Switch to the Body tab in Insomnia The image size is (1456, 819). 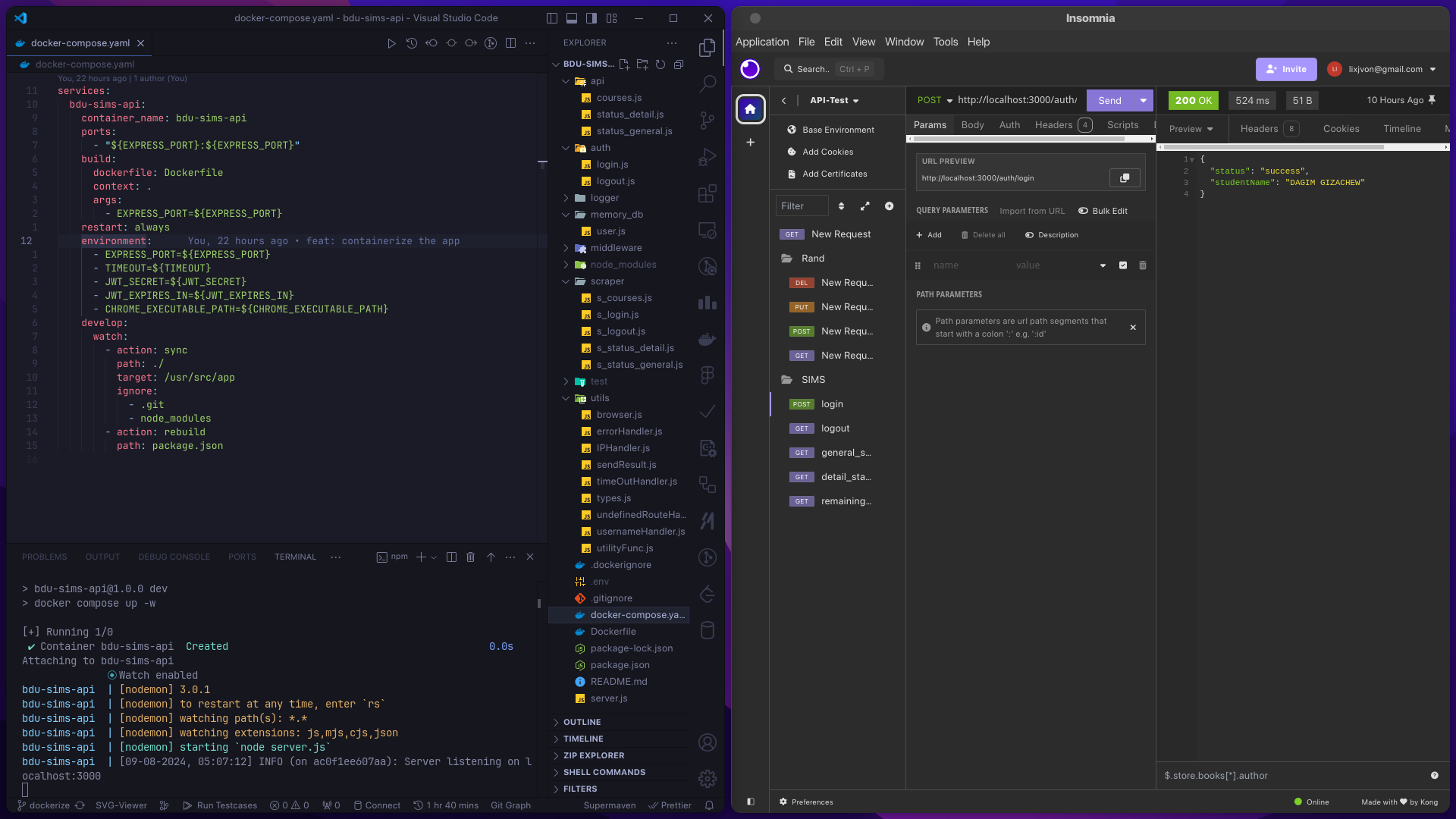[972, 125]
